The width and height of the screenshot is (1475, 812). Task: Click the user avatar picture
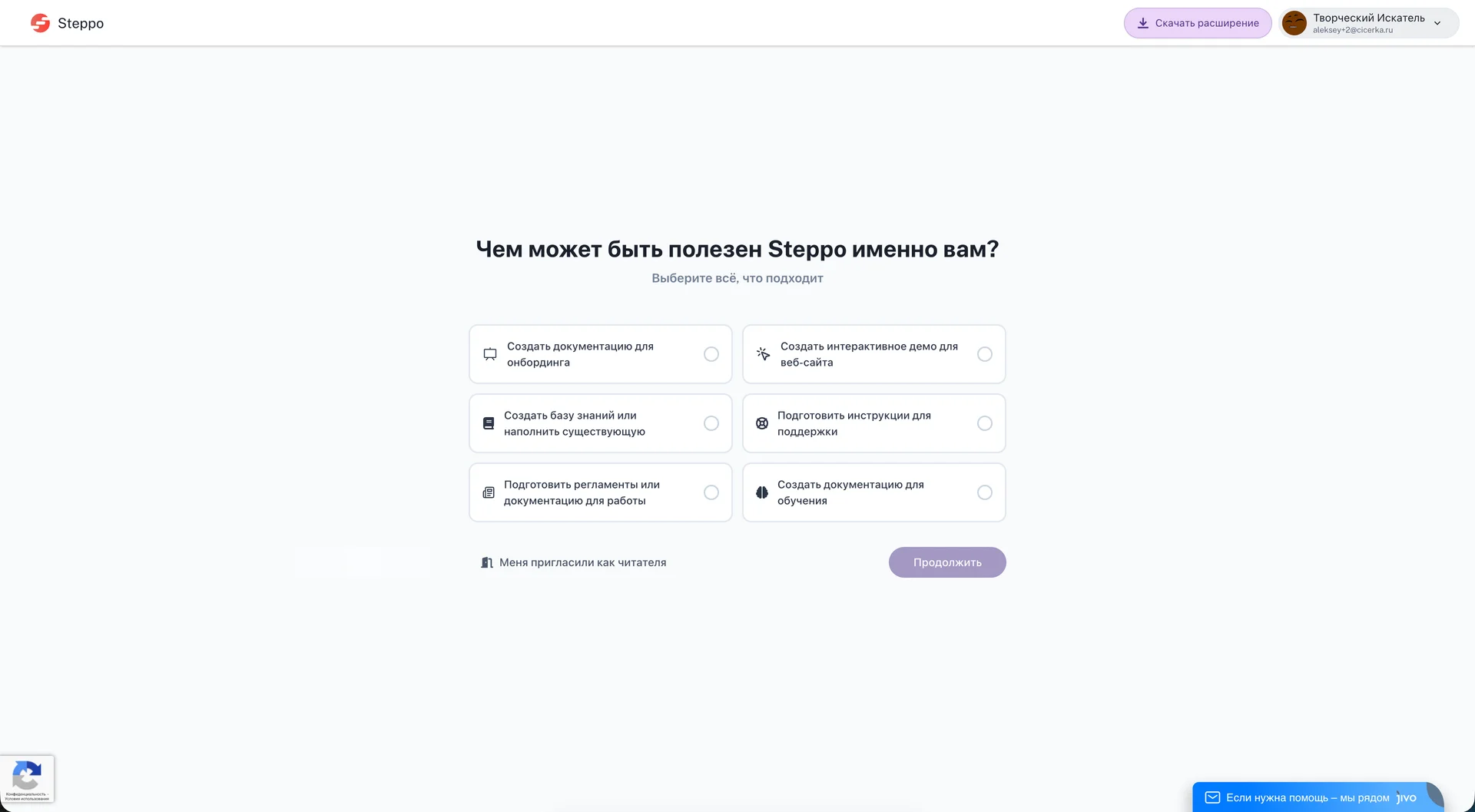click(1294, 23)
